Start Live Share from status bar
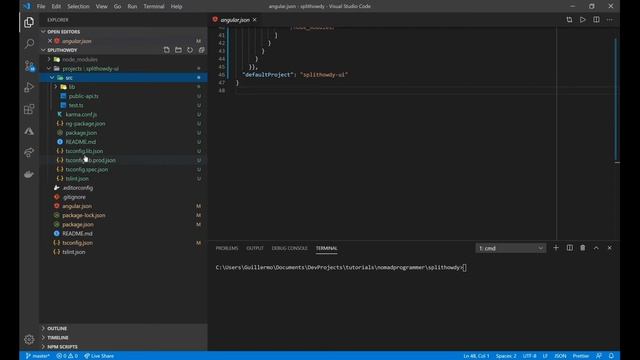Viewport: 640px width, 360px height. 99,356
